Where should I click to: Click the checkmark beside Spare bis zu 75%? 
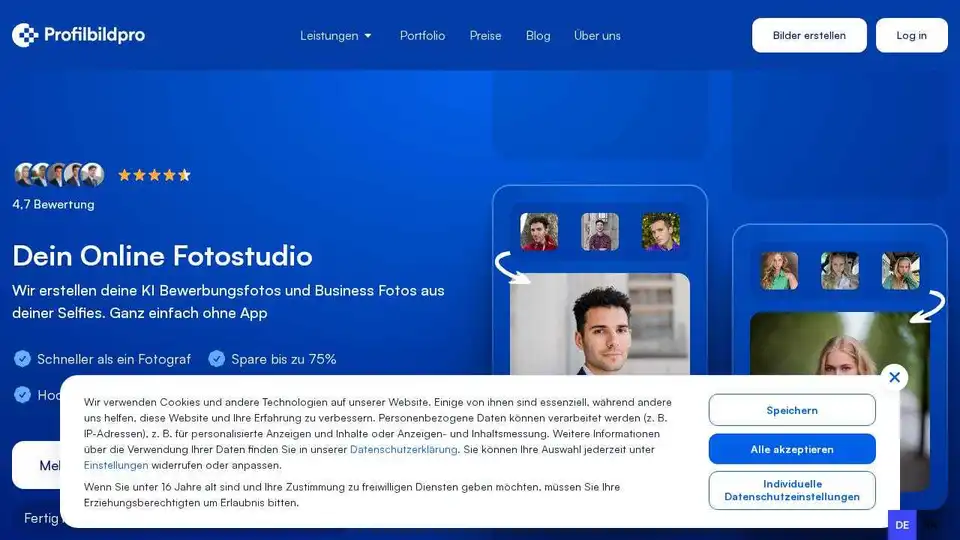217,359
